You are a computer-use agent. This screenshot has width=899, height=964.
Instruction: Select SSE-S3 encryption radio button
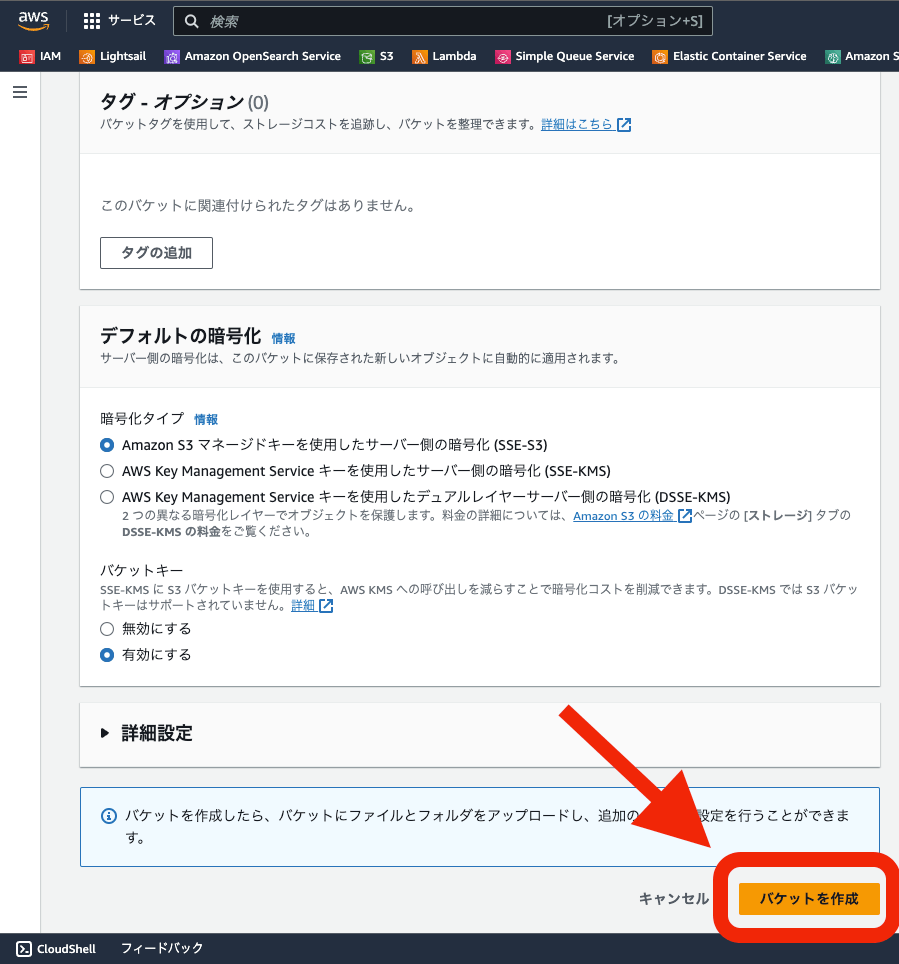pos(107,444)
